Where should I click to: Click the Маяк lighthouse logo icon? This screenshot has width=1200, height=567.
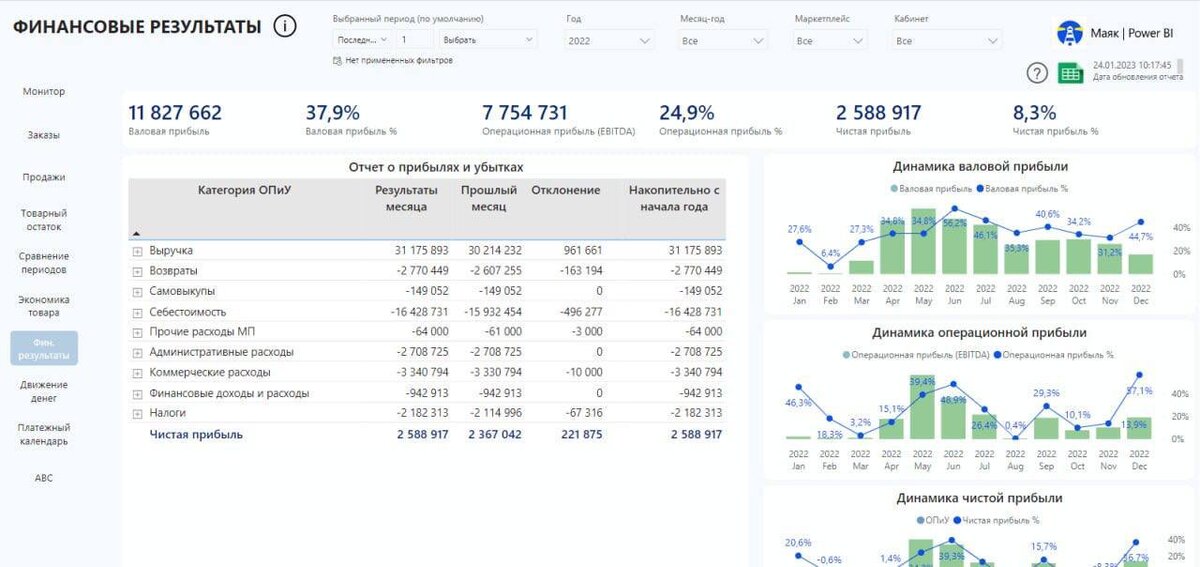pyautogui.click(x=1070, y=33)
